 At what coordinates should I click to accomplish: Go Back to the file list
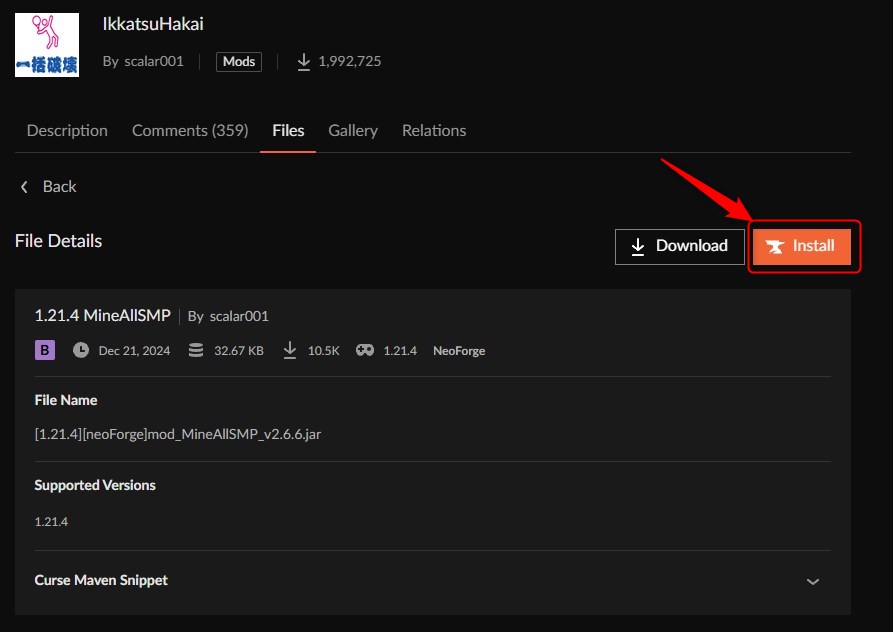click(x=59, y=187)
